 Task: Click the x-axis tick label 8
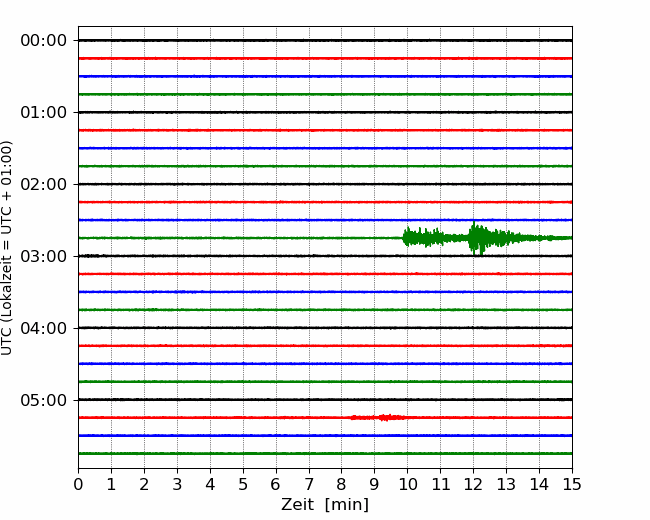click(x=342, y=484)
